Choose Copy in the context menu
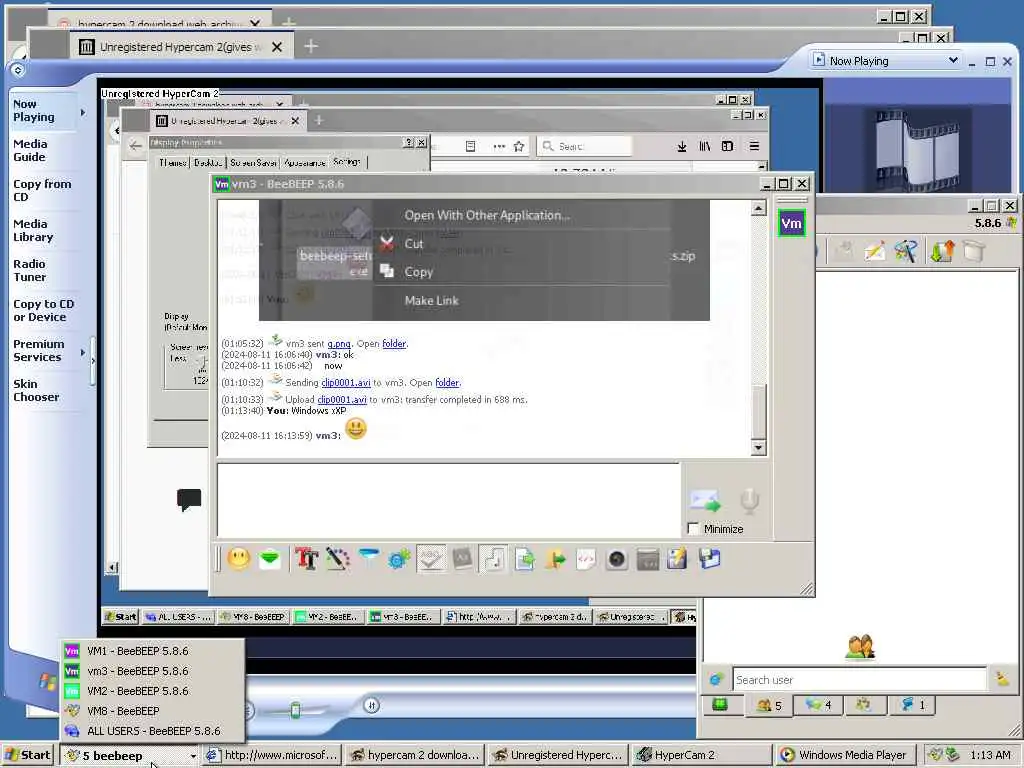This screenshot has height=768, width=1024. tap(419, 272)
